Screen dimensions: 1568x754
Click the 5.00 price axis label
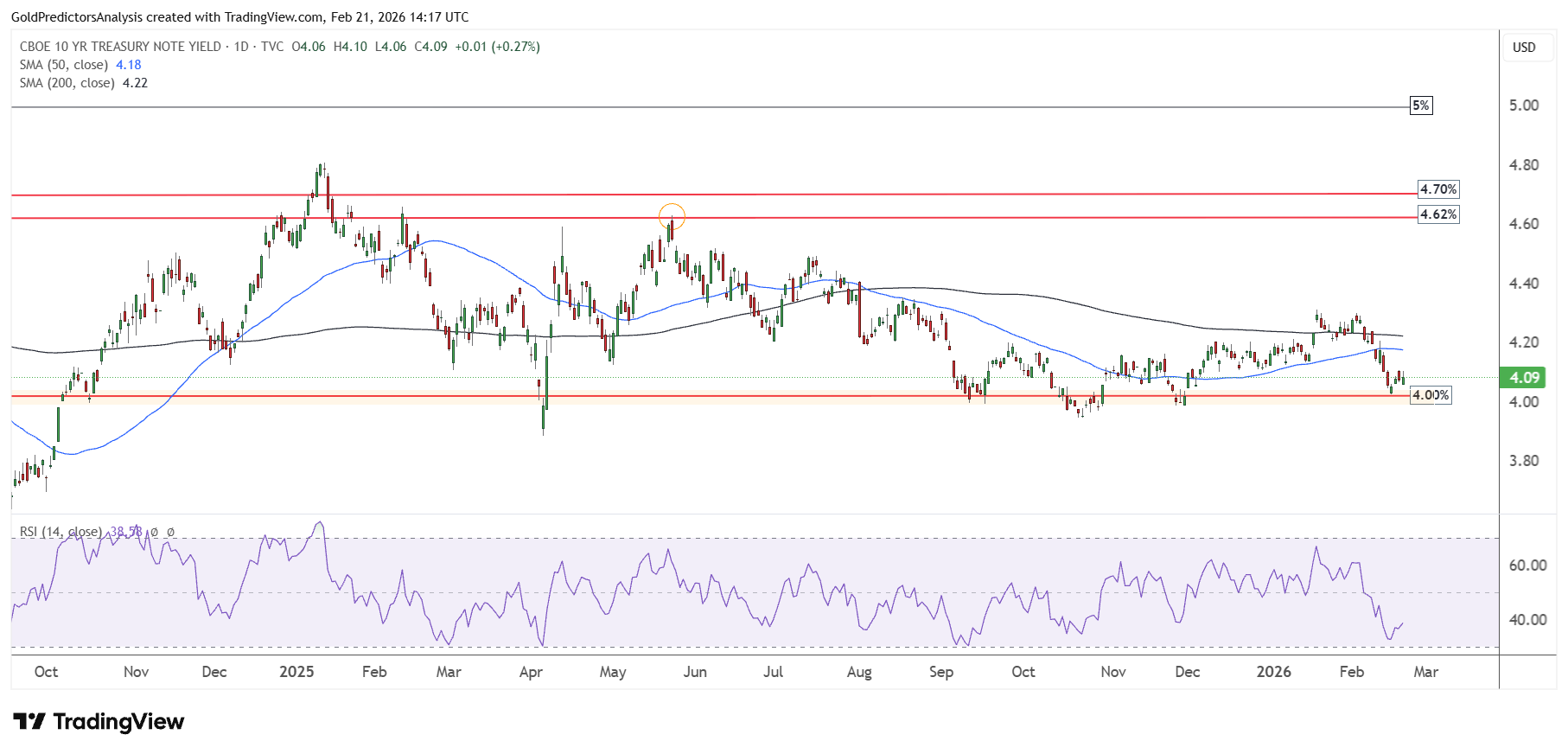tap(1524, 105)
